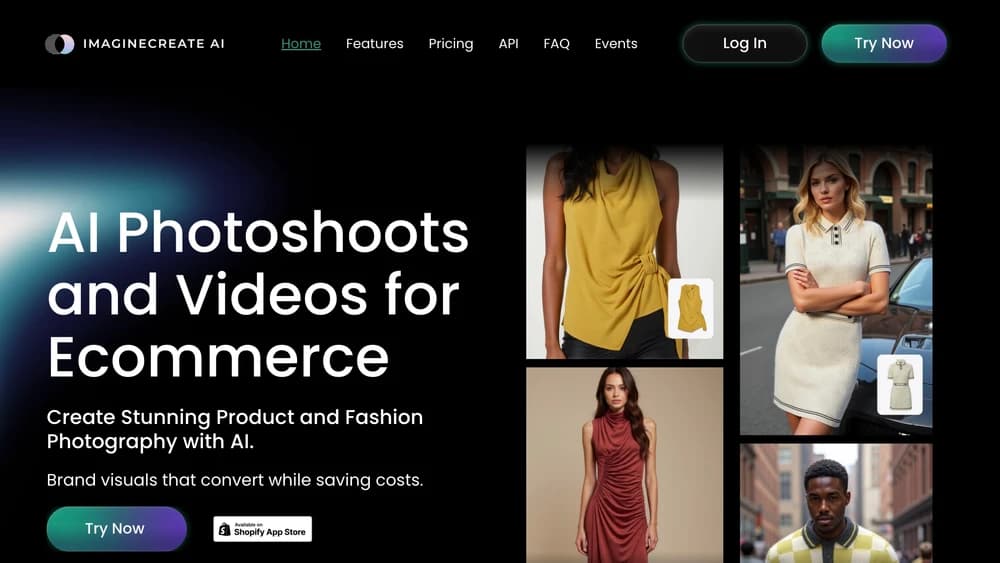Open the Pricing menu item
The height and width of the screenshot is (563, 1000).
pos(451,43)
